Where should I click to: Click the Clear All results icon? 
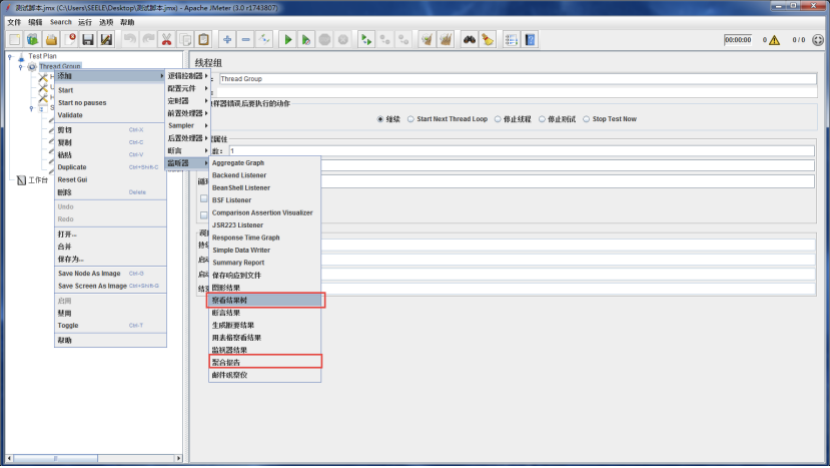(445, 40)
